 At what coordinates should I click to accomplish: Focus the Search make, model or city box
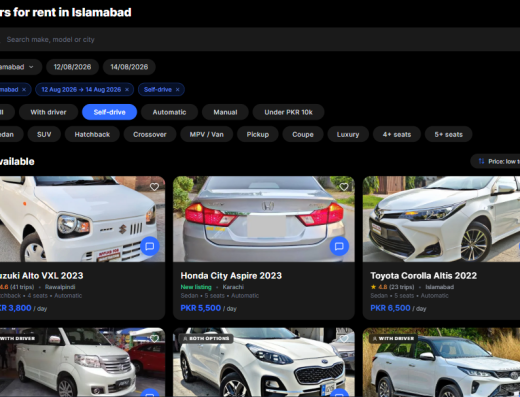click(x=260, y=39)
